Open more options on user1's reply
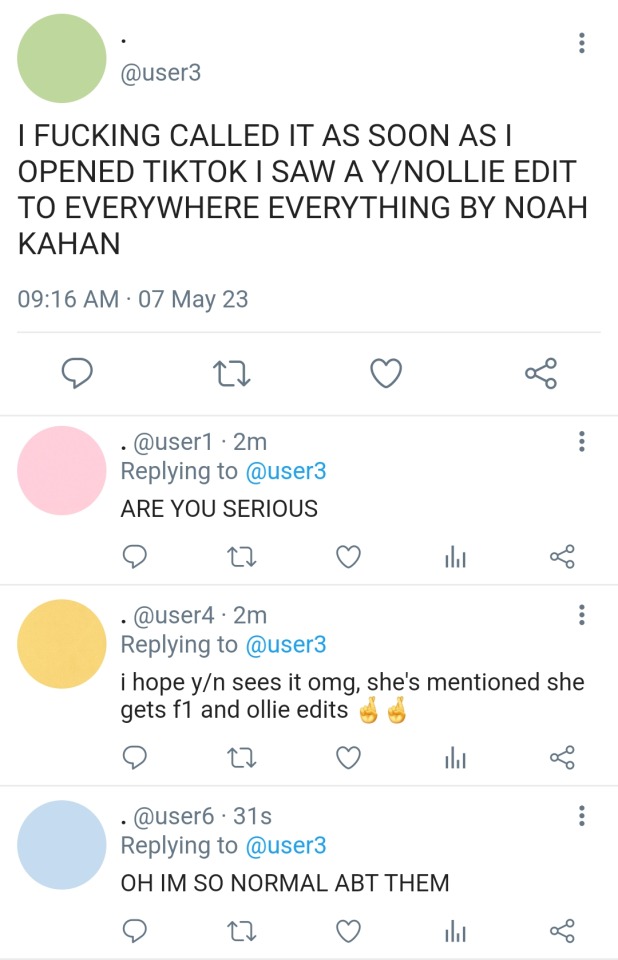 click(582, 441)
